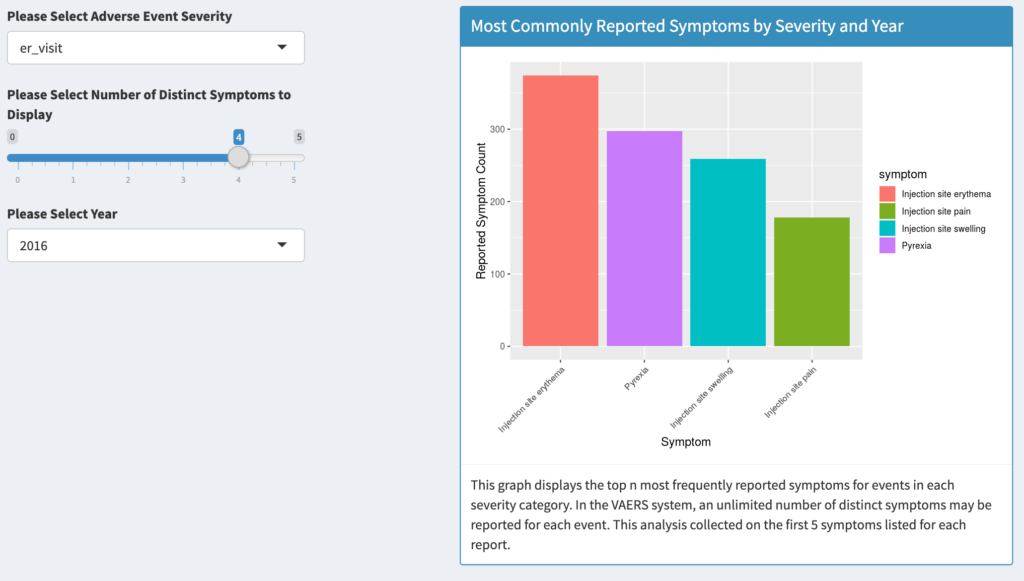Click the Year dropdown caret arrow
The image size is (1024, 581).
click(x=282, y=245)
